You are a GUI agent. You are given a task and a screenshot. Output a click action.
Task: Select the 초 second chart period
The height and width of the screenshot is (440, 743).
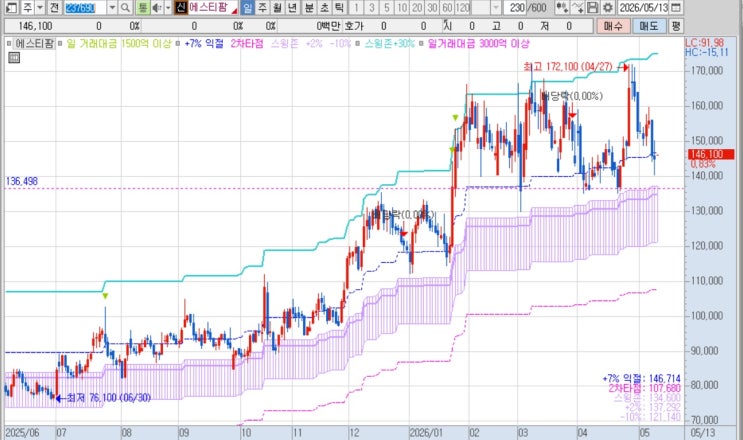(324, 8)
